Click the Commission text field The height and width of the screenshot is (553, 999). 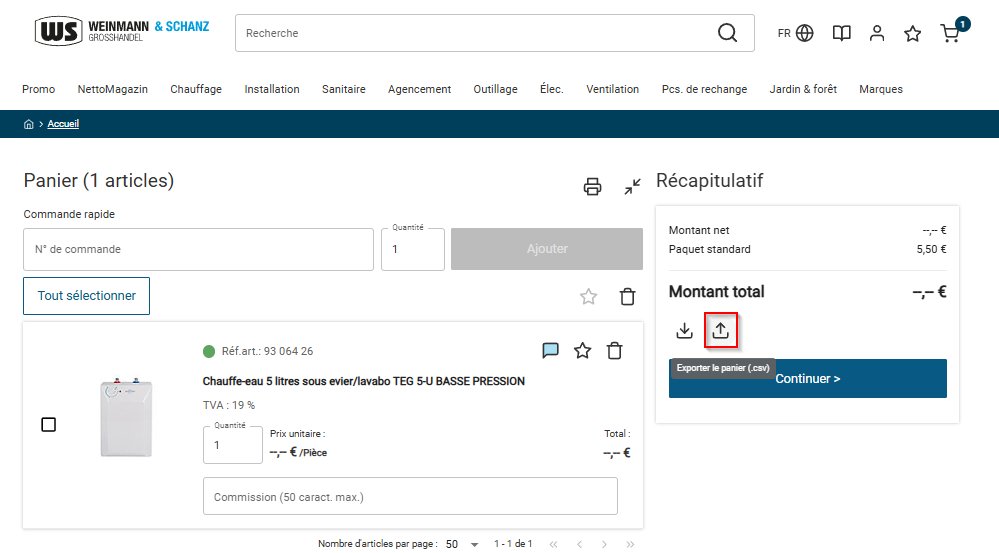point(410,496)
